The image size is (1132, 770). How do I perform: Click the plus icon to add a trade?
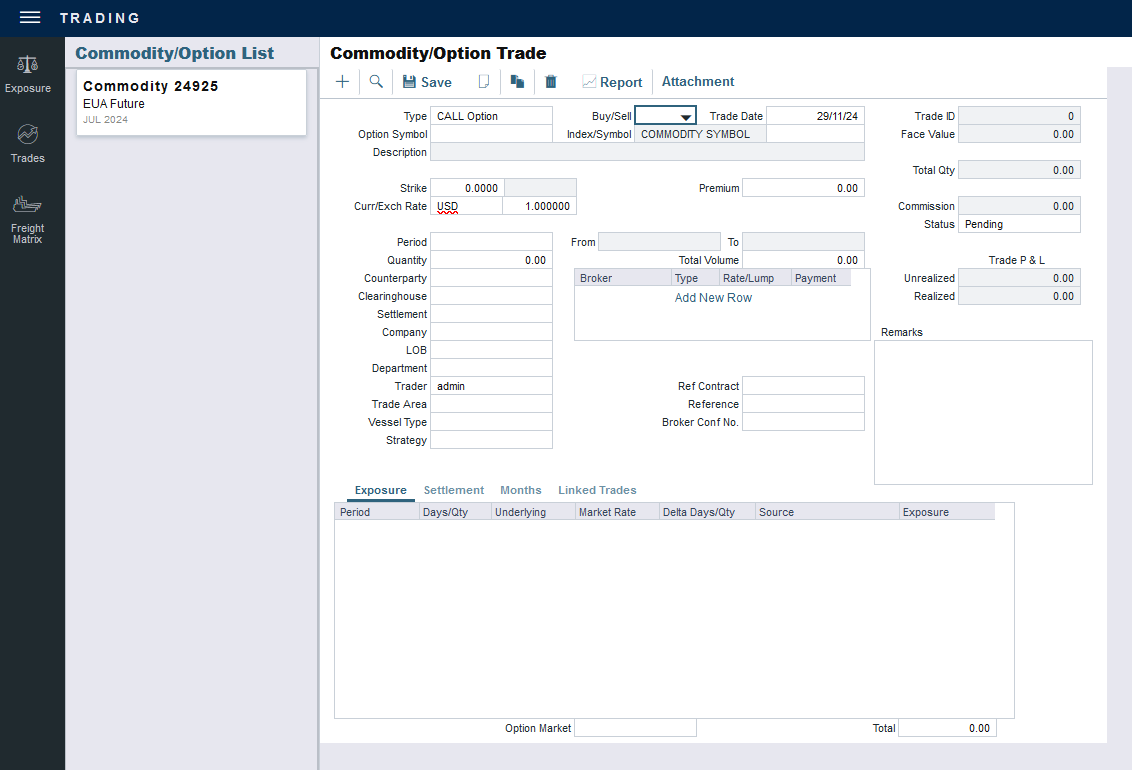(x=342, y=82)
